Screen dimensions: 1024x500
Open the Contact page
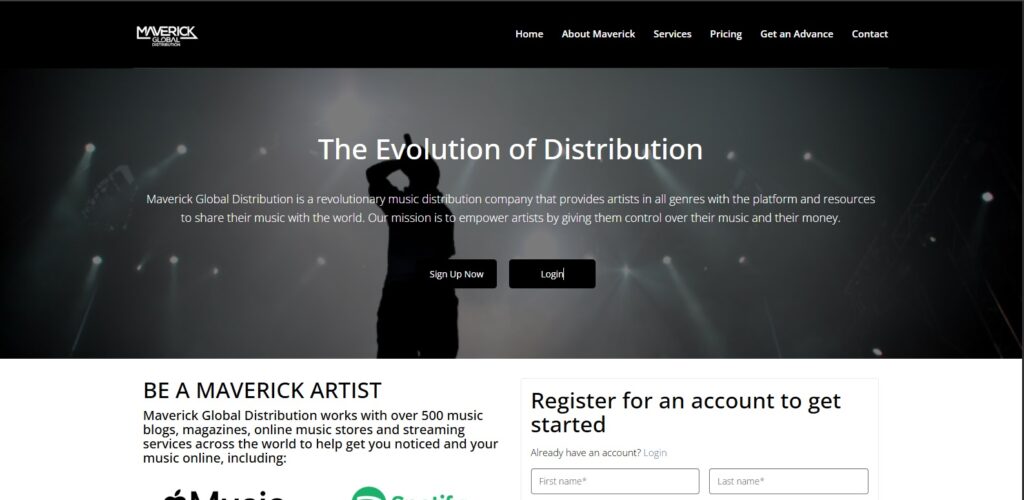point(869,34)
